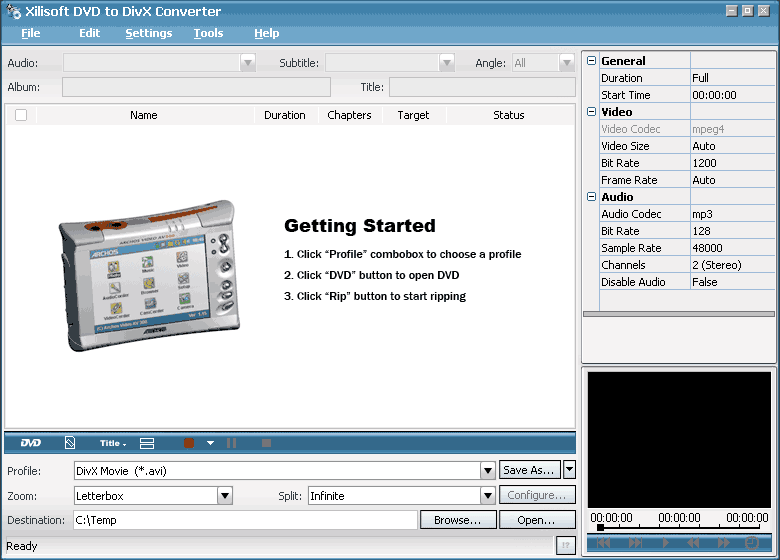780x560 pixels.
Task: Click the Stop ripping square icon
Action: pyautogui.click(x=267, y=443)
